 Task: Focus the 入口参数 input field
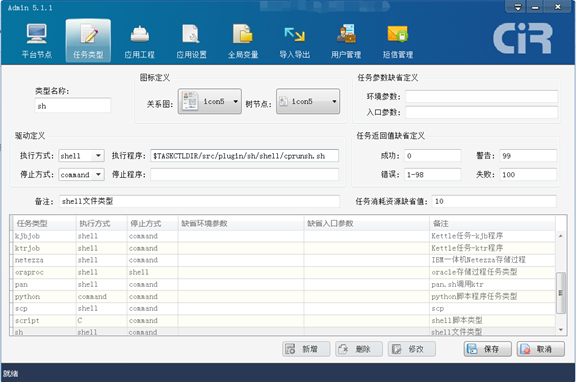pos(482,112)
